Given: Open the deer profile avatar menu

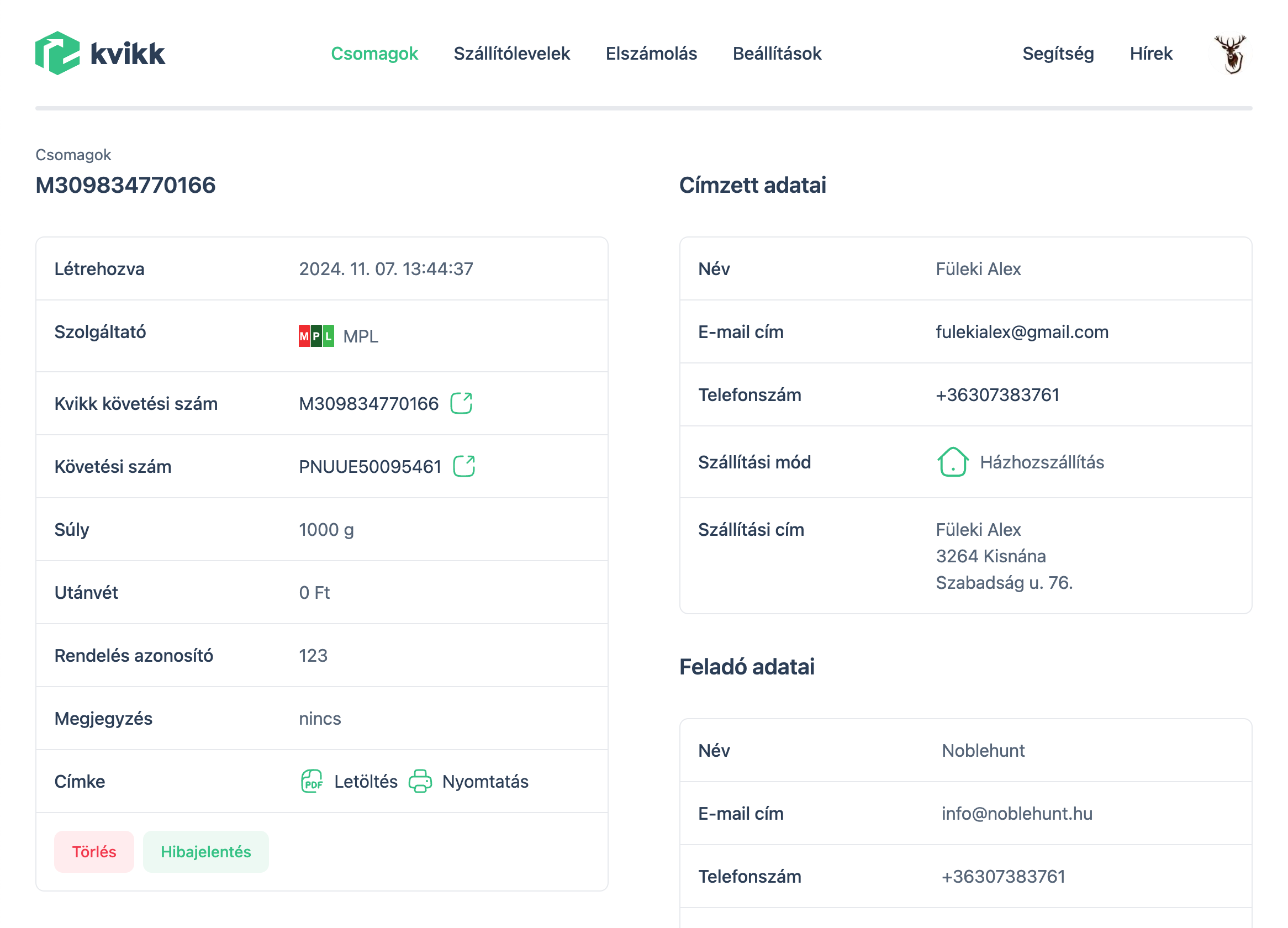Looking at the screenshot, I should tap(1231, 54).
